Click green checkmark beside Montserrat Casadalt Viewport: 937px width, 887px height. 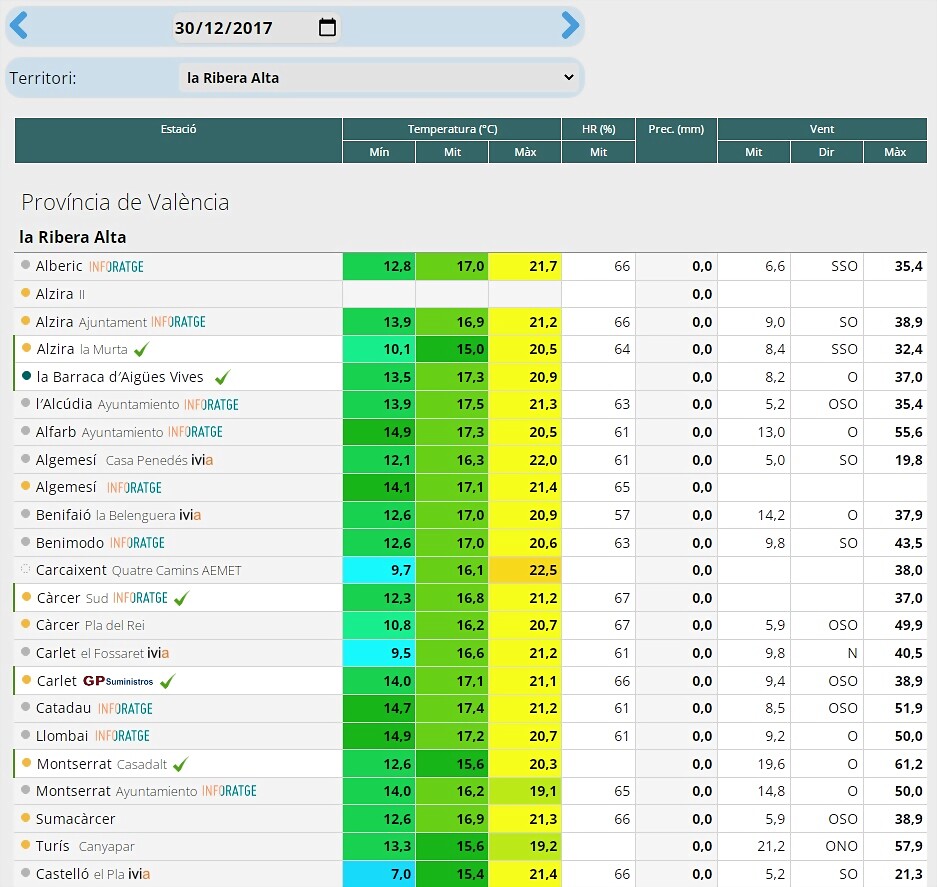tap(180, 764)
